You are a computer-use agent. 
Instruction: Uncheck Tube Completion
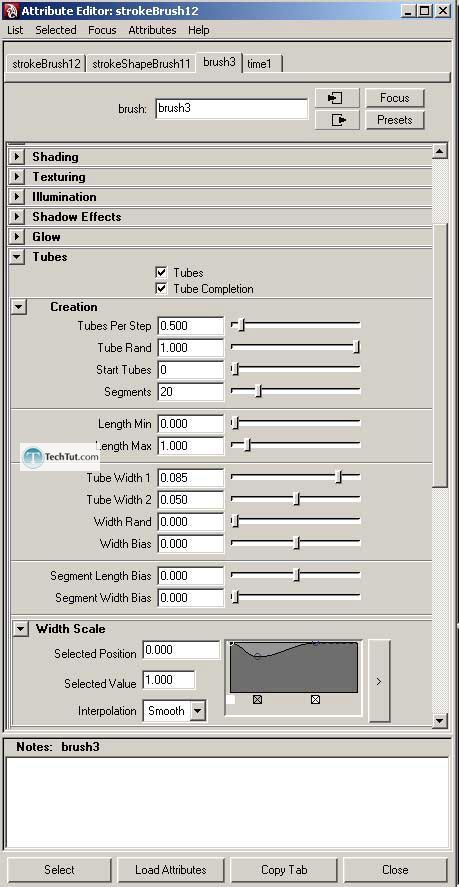tap(161, 289)
